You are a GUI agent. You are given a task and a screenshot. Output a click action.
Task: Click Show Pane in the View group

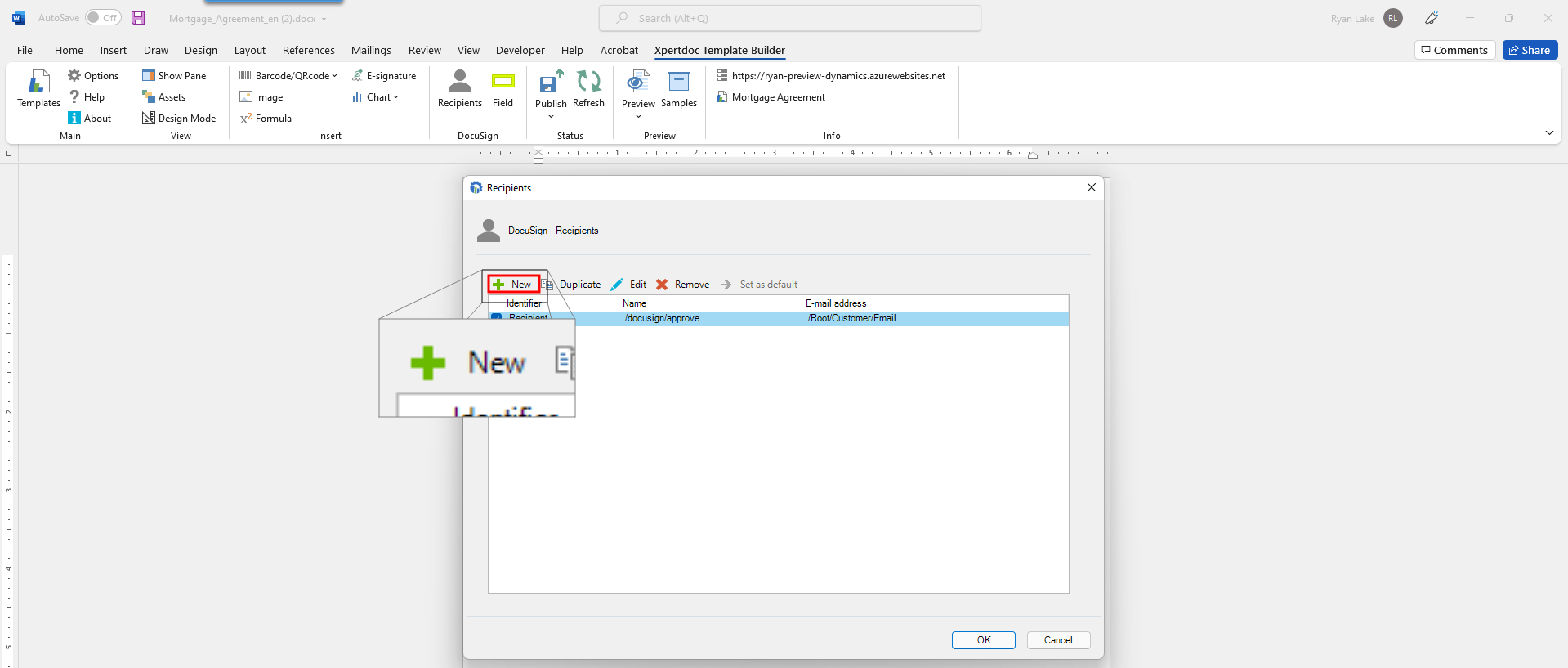click(x=174, y=75)
